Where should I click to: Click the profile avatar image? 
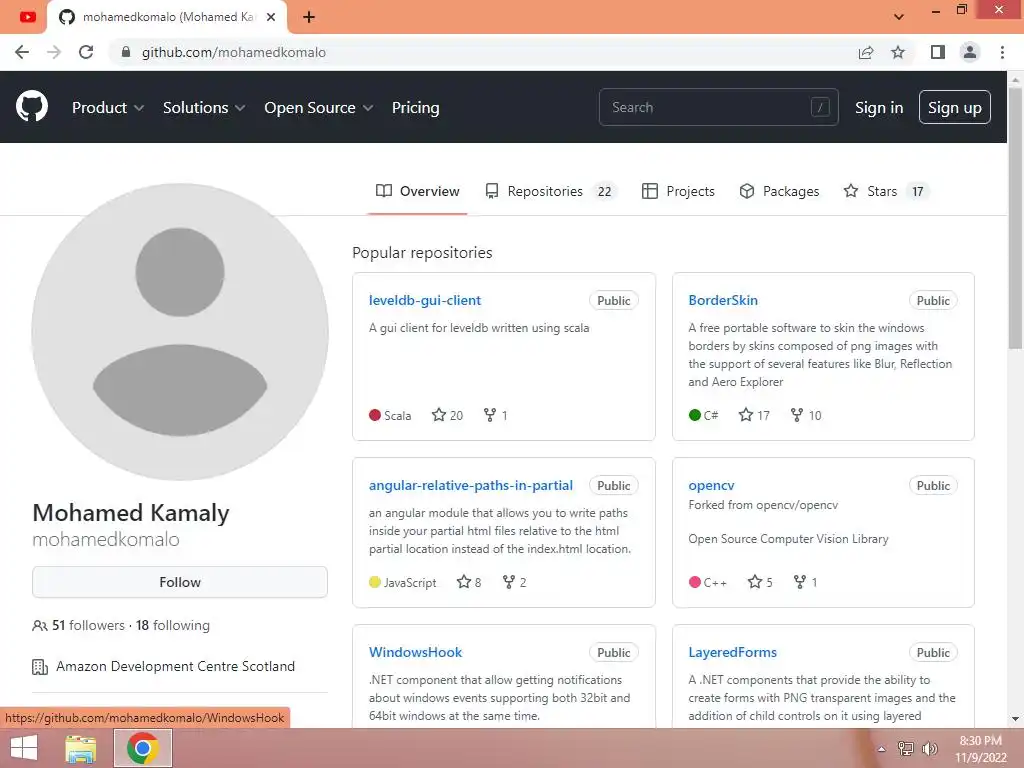point(180,332)
